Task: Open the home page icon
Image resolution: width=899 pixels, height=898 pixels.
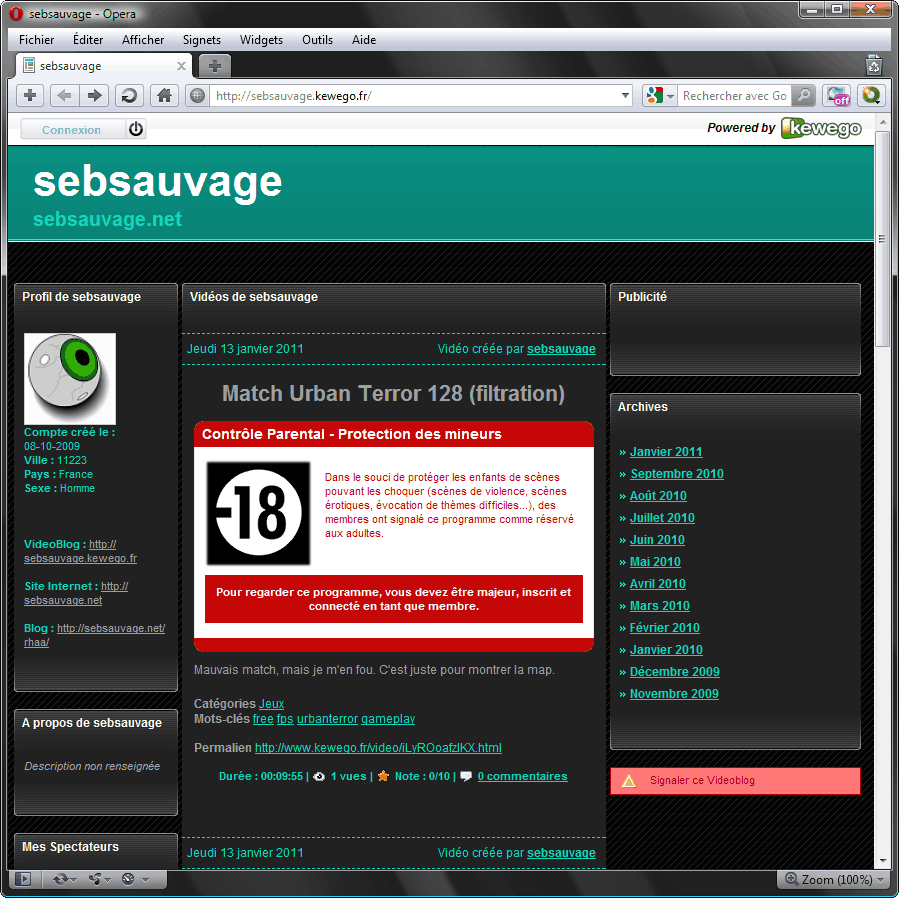Action: click(165, 95)
